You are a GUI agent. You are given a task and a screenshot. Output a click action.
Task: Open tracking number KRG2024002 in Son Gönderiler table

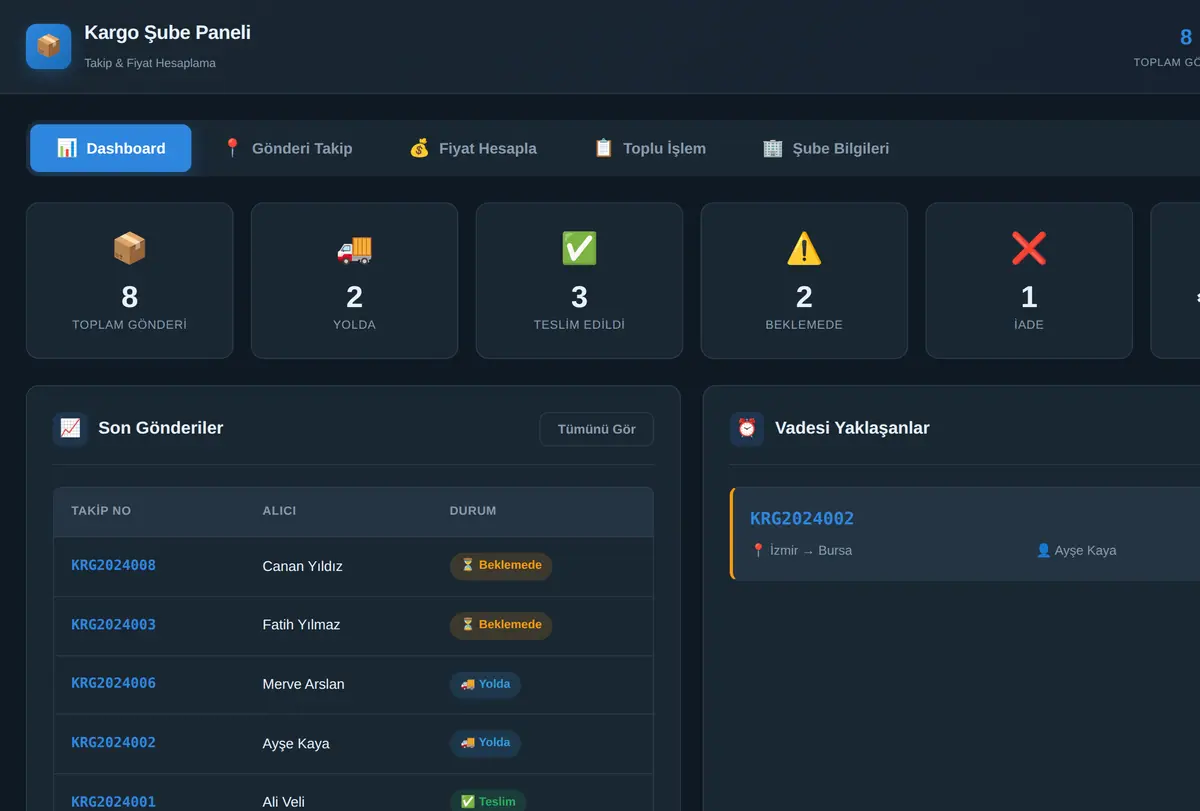coord(114,742)
